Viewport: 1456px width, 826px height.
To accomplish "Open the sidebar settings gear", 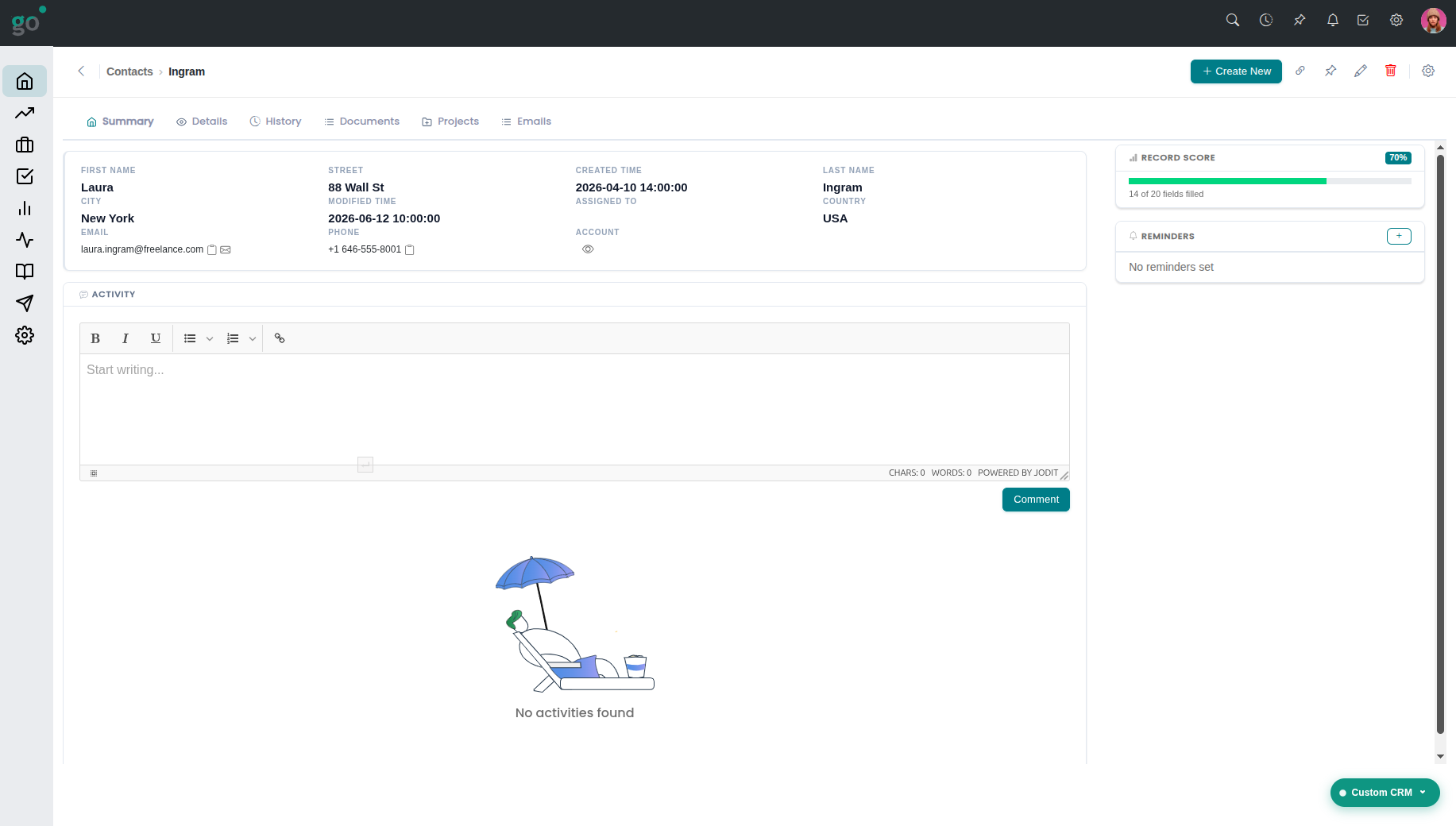I will (x=25, y=335).
